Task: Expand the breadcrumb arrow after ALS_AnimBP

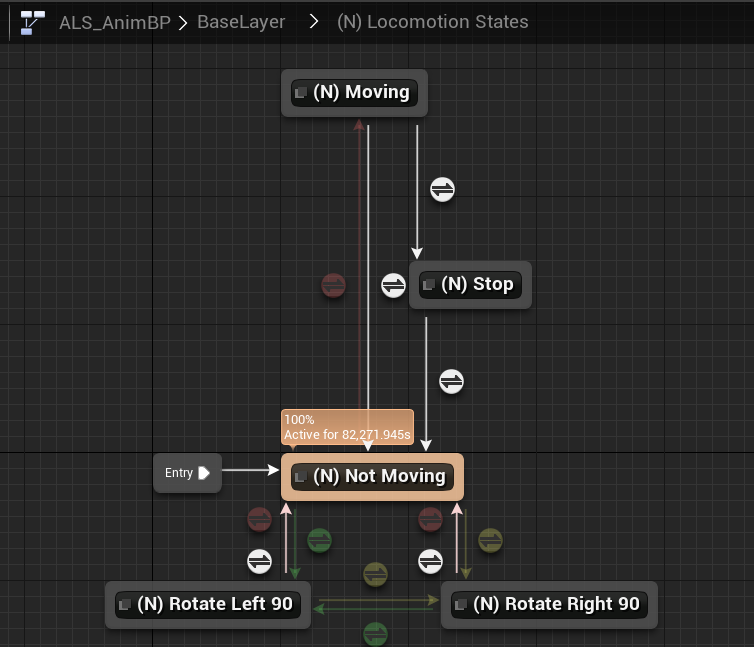Action: (183, 21)
